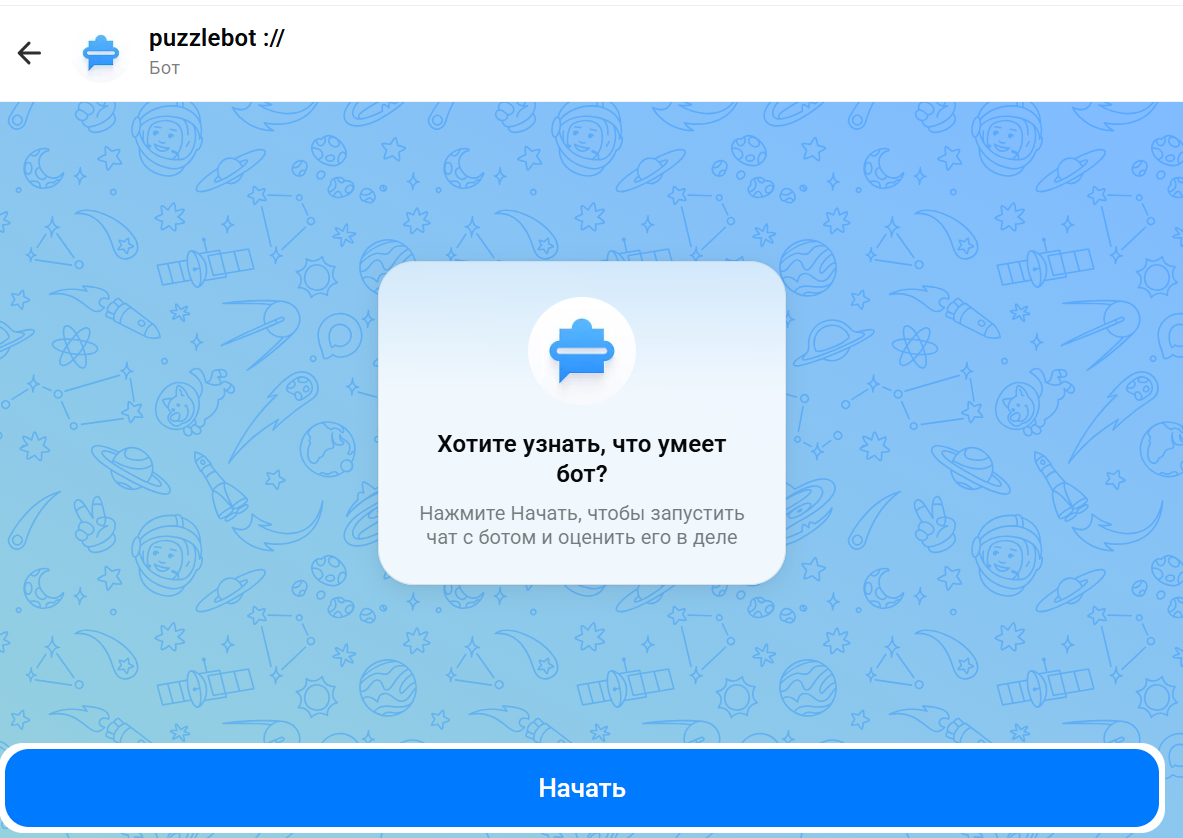Select the heading "Хотите узнать, что умеет бот?"

(x=582, y=459)
